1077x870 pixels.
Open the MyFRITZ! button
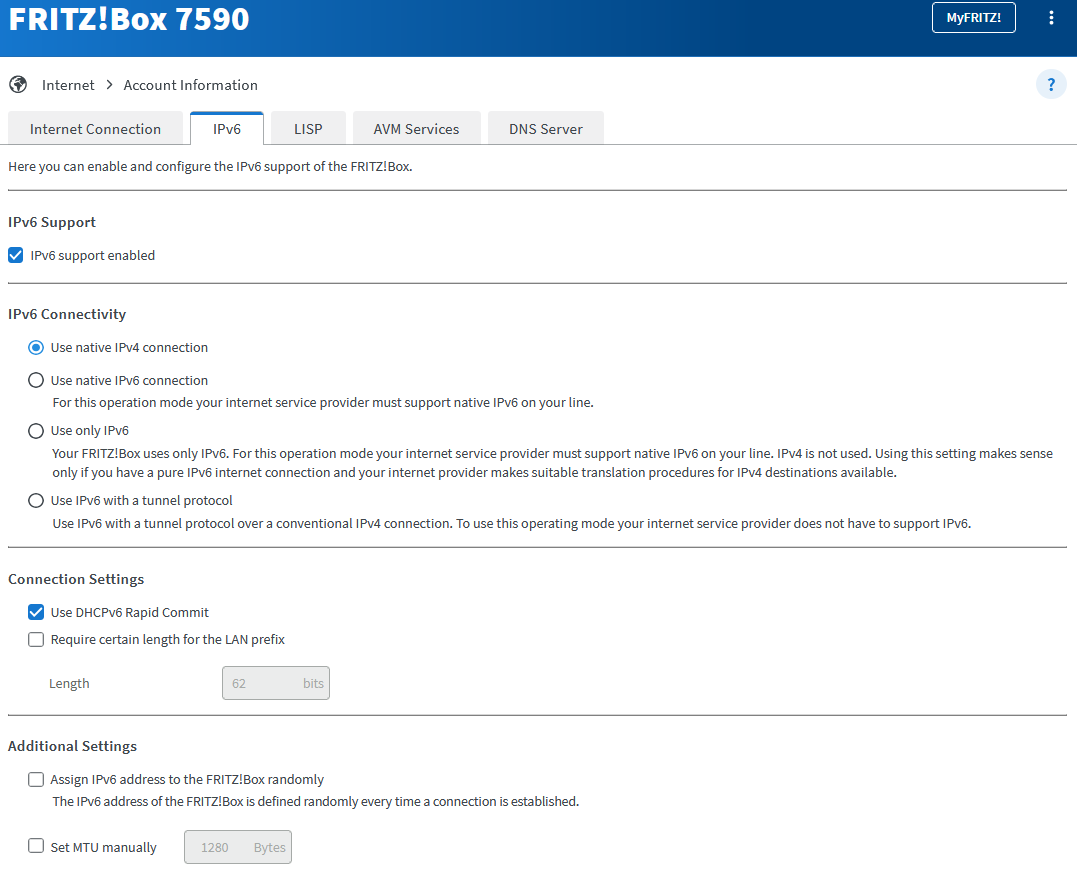pyautogui.click(x=973, y=18)
